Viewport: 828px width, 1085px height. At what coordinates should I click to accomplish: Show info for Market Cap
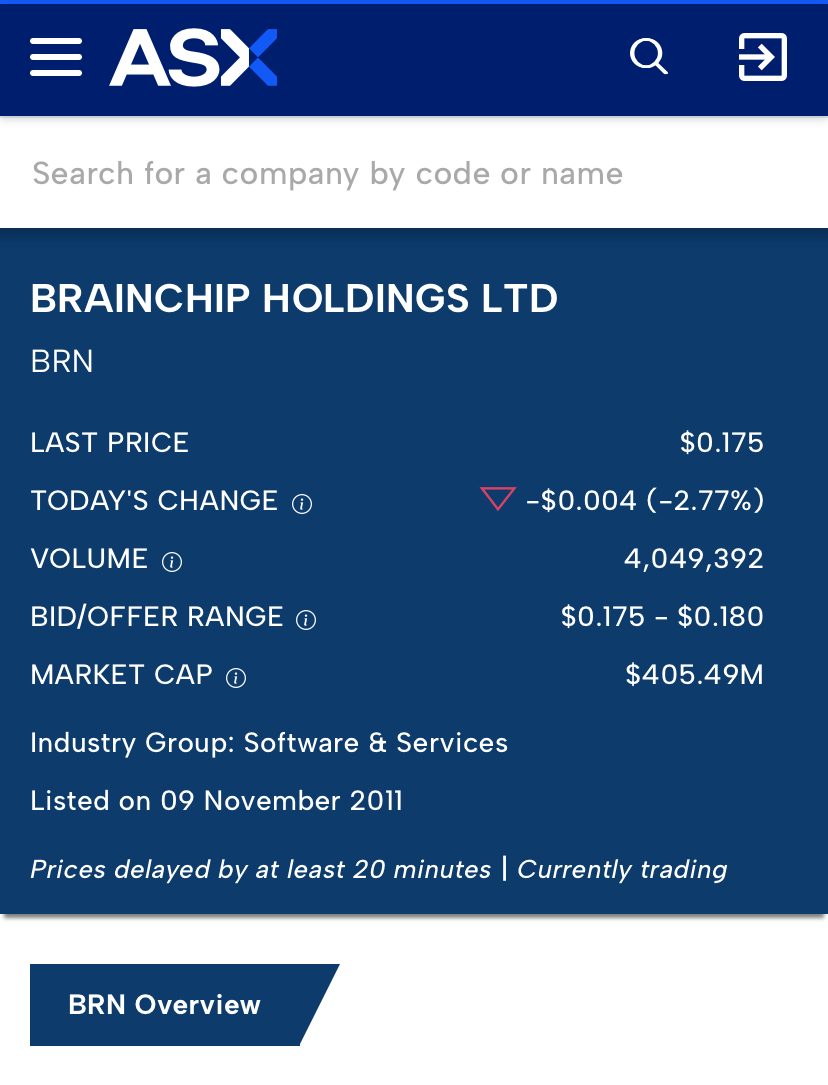[x=236, y=678]
